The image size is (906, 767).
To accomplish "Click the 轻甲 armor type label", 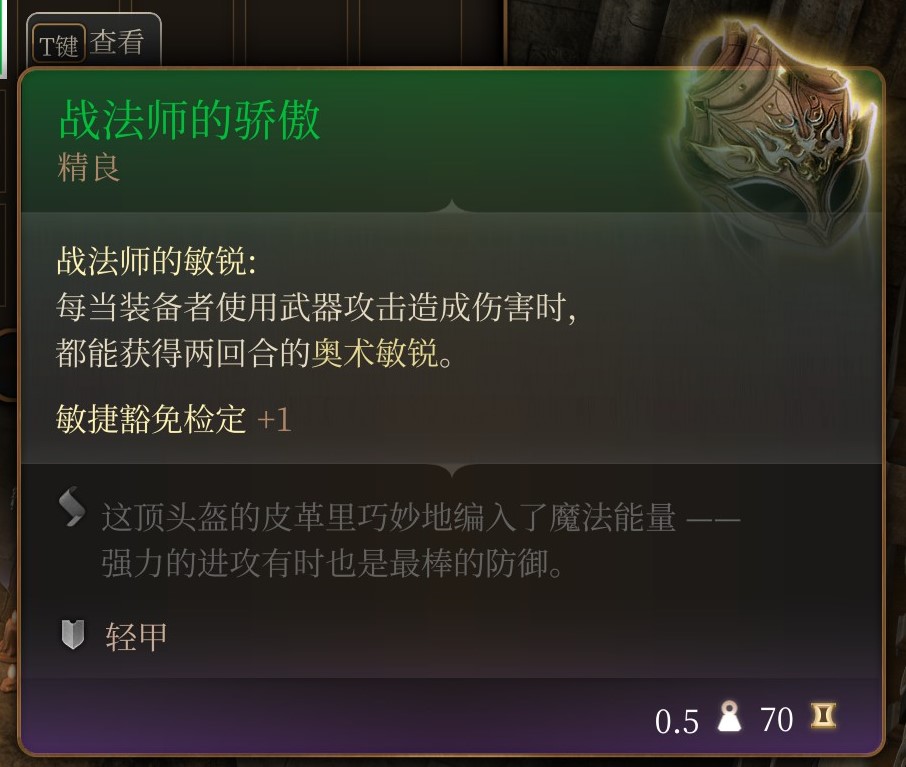I will click(x=136, y=636).
